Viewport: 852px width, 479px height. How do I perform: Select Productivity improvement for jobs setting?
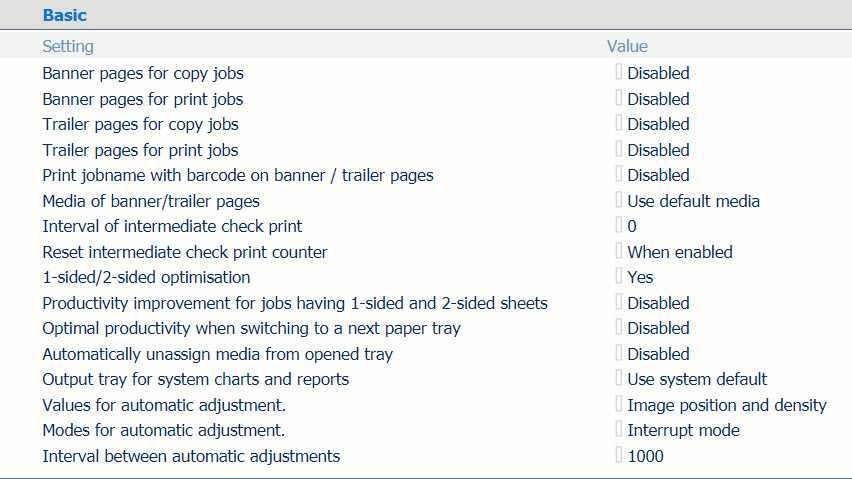[295, 303]
